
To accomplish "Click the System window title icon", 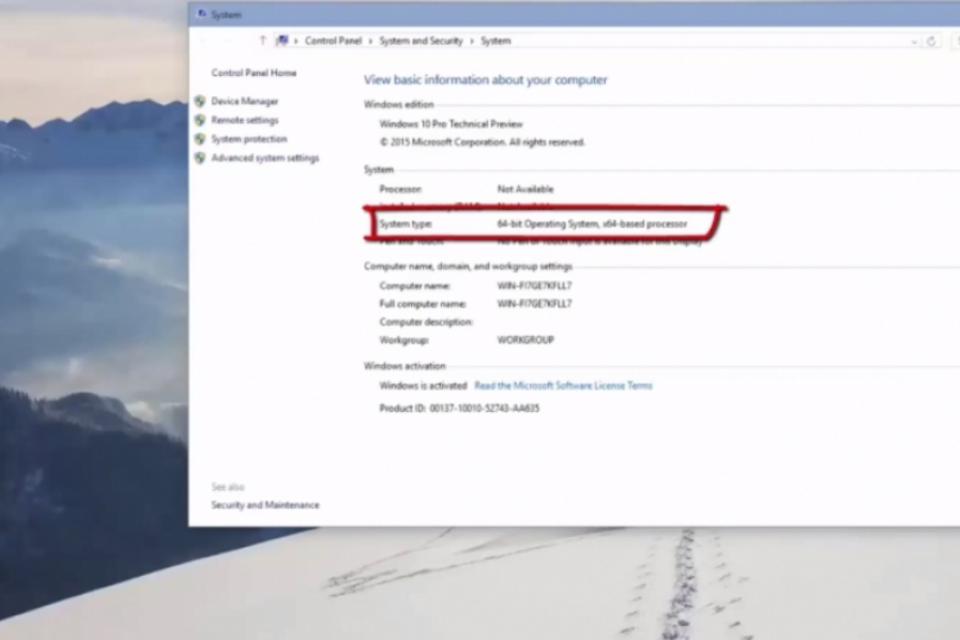I will [x=201, y=14].
